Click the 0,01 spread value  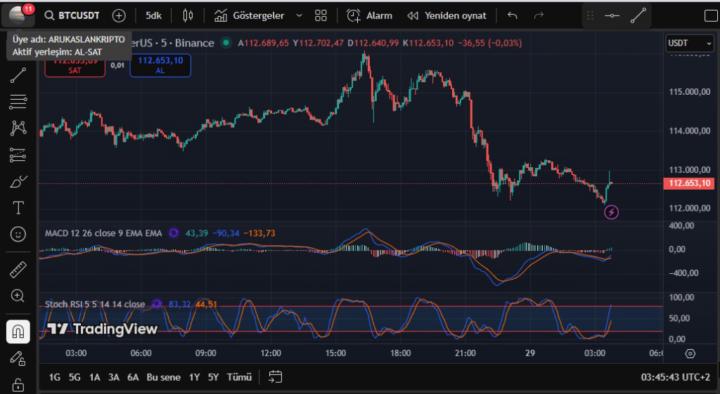tap(118, 65)
